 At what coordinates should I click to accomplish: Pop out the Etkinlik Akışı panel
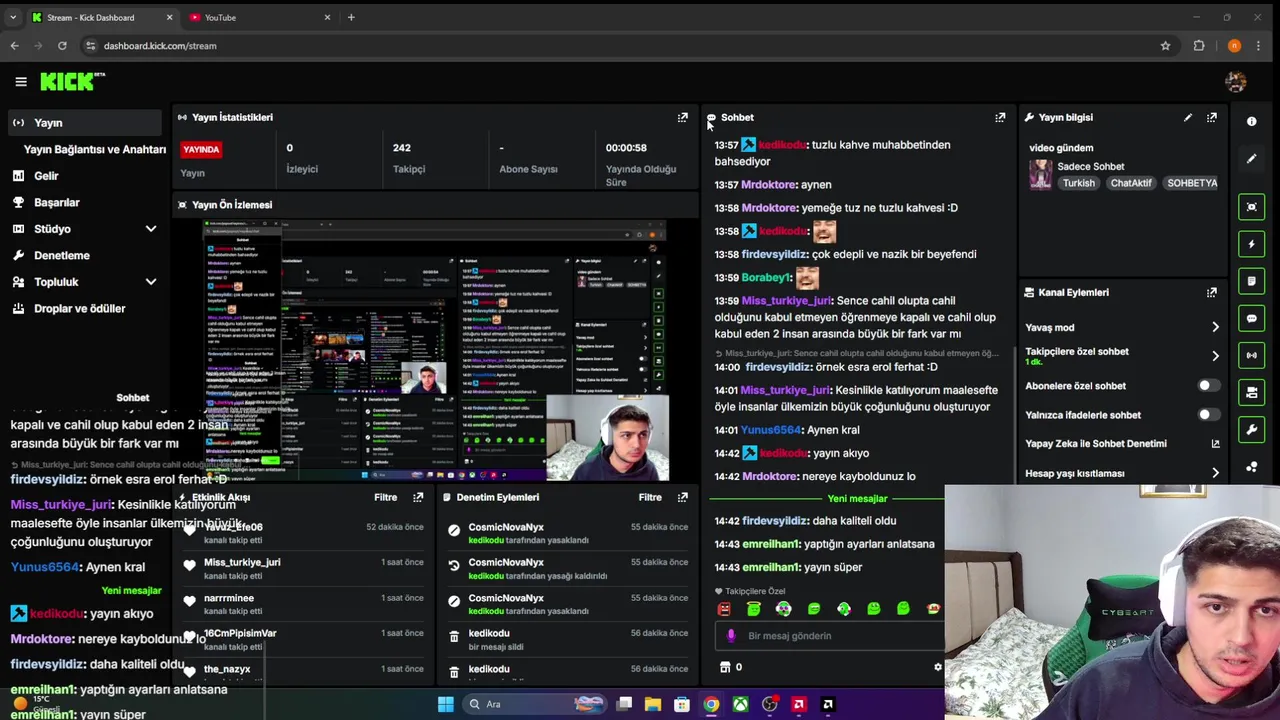point(418,497)
